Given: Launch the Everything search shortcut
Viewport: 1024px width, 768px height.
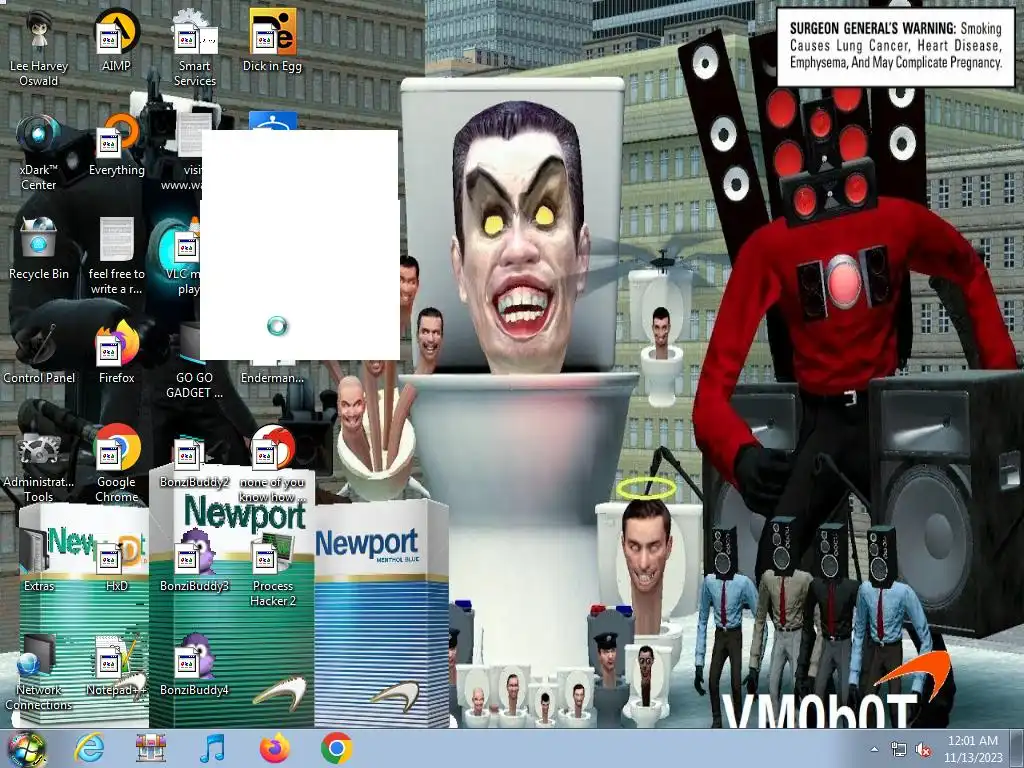Looking at the screenshot, I should 116,145.
